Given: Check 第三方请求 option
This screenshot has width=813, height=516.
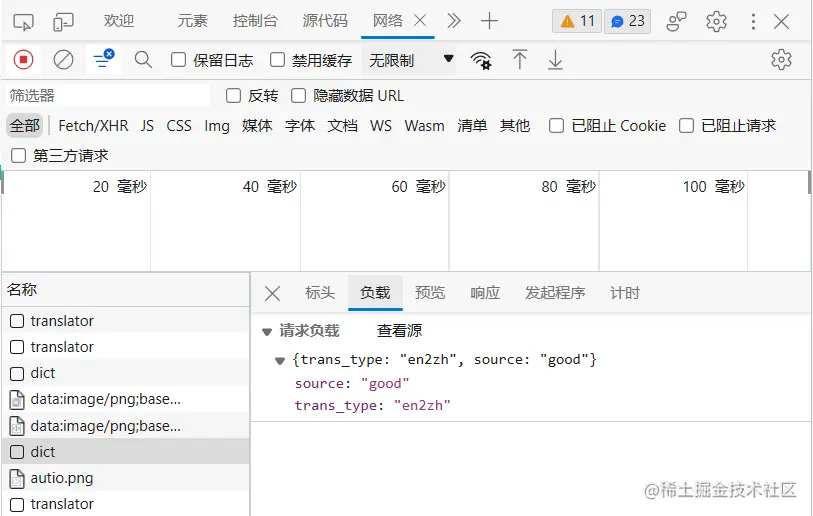Looking at the screenshot, I should click(18, 156).
